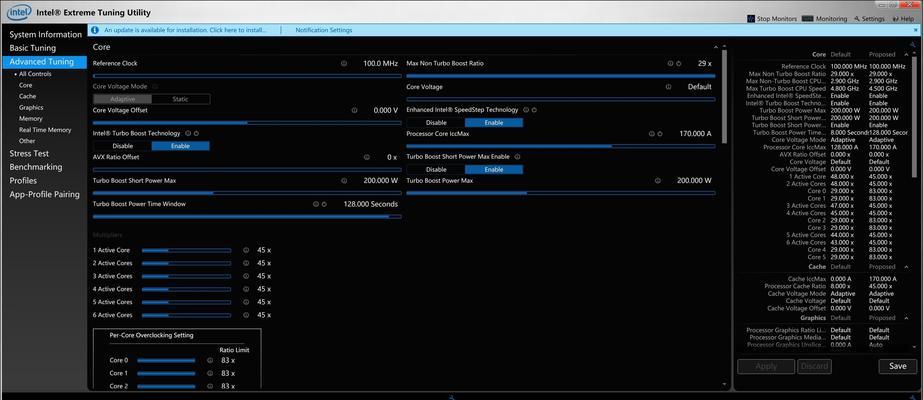This screenshot has width=923, height=400.
Task: Enable Turbo Boost Short Power Max
Action: 493,169
